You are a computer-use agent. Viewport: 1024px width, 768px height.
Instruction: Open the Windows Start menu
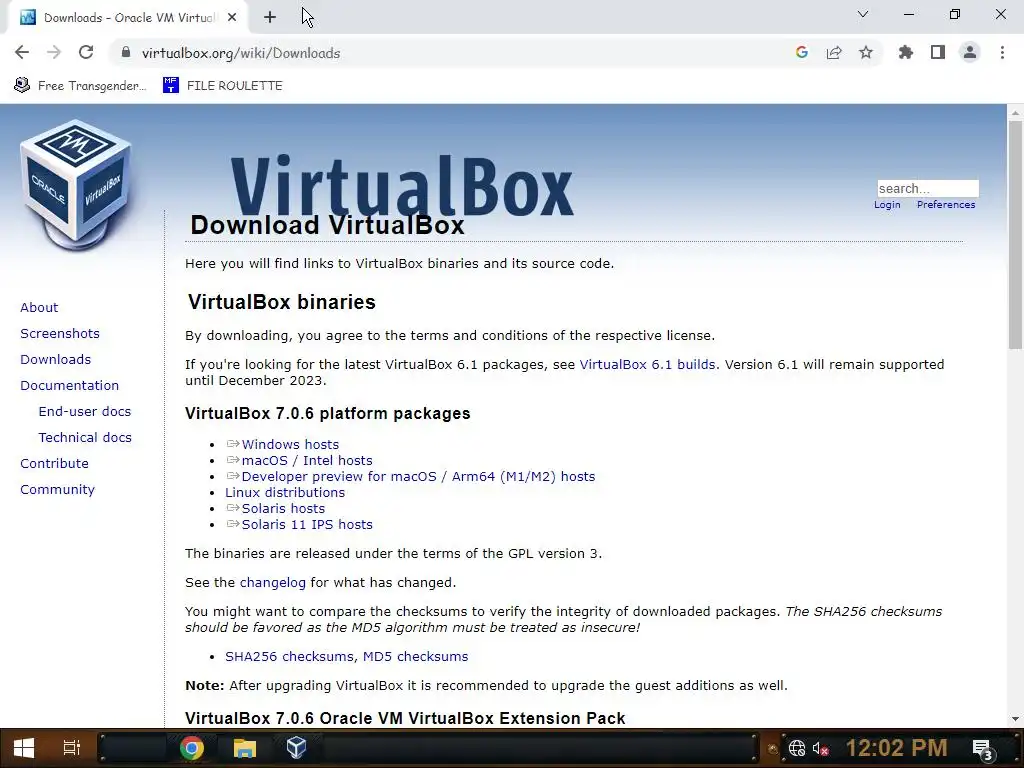tap(24, 748)
